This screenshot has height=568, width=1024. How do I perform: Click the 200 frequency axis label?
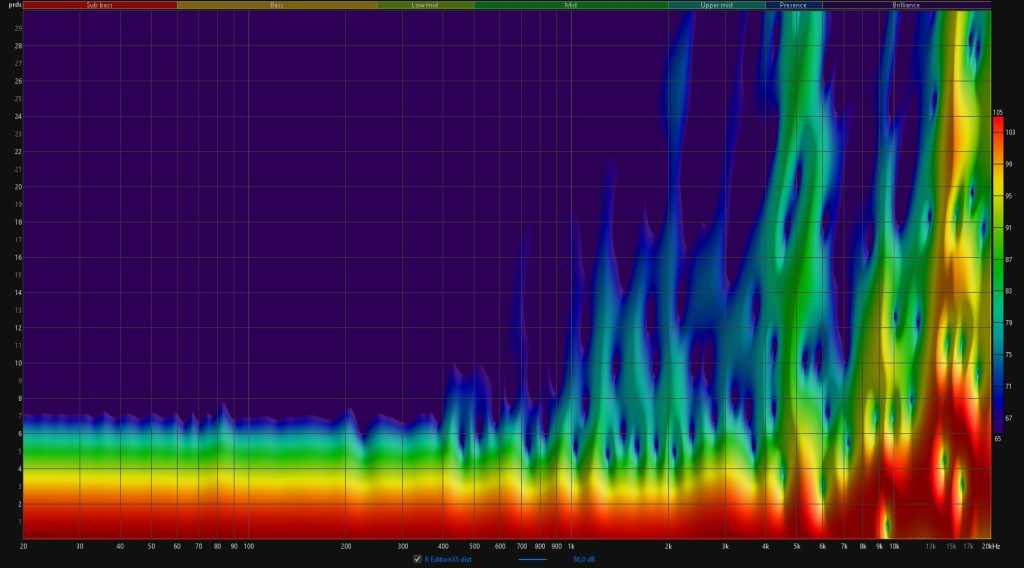pos(346,546)
